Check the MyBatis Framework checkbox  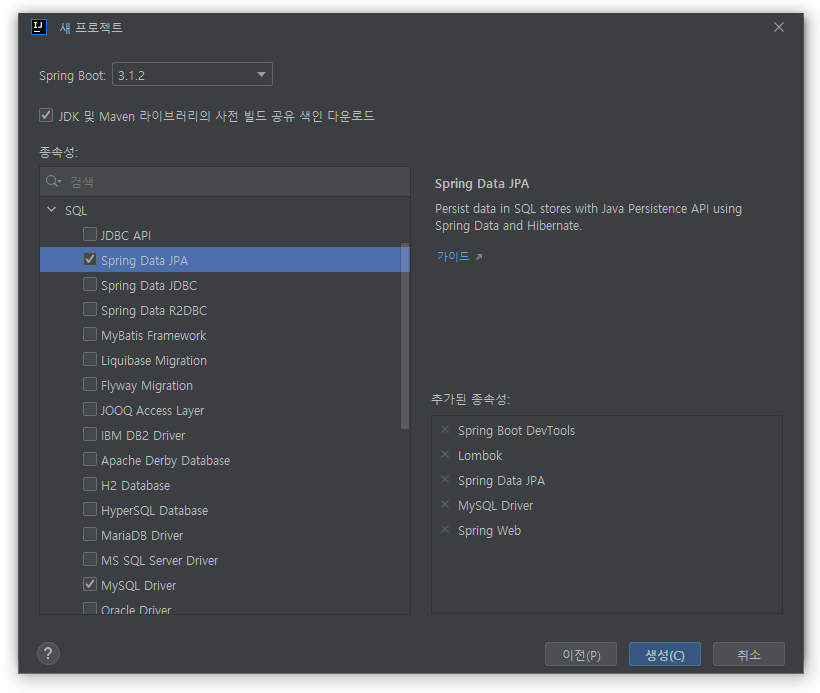(x=90, y=334)
